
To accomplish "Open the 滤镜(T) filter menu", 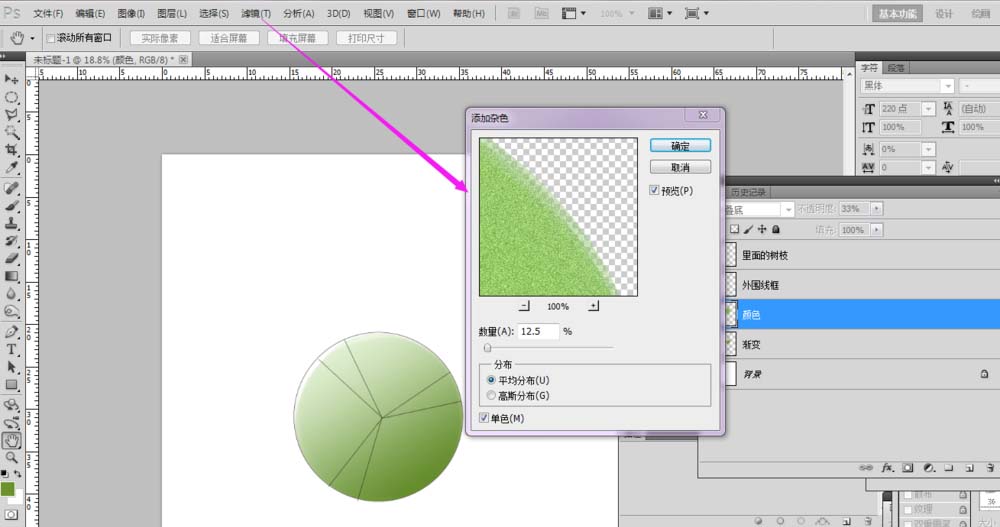I will (256, 14).
